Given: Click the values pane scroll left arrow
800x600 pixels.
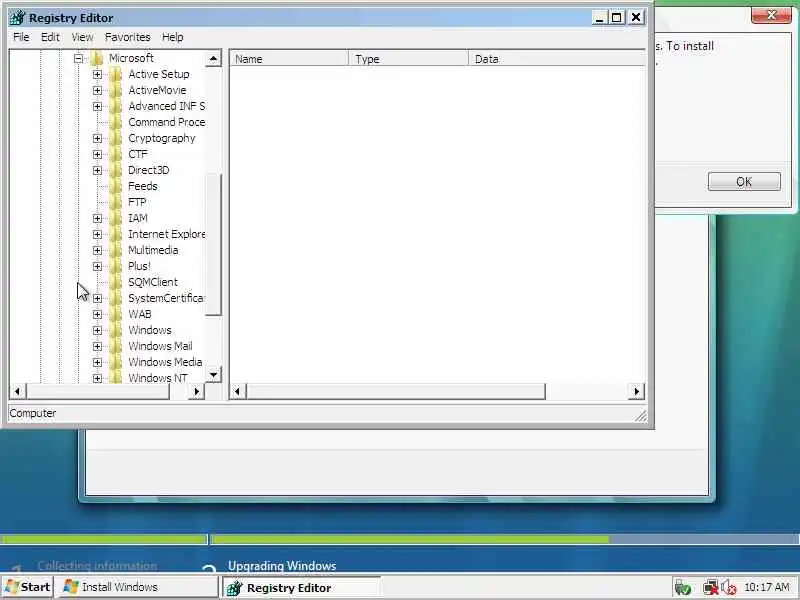Looking at the screenshot, I should pos(237,392).
